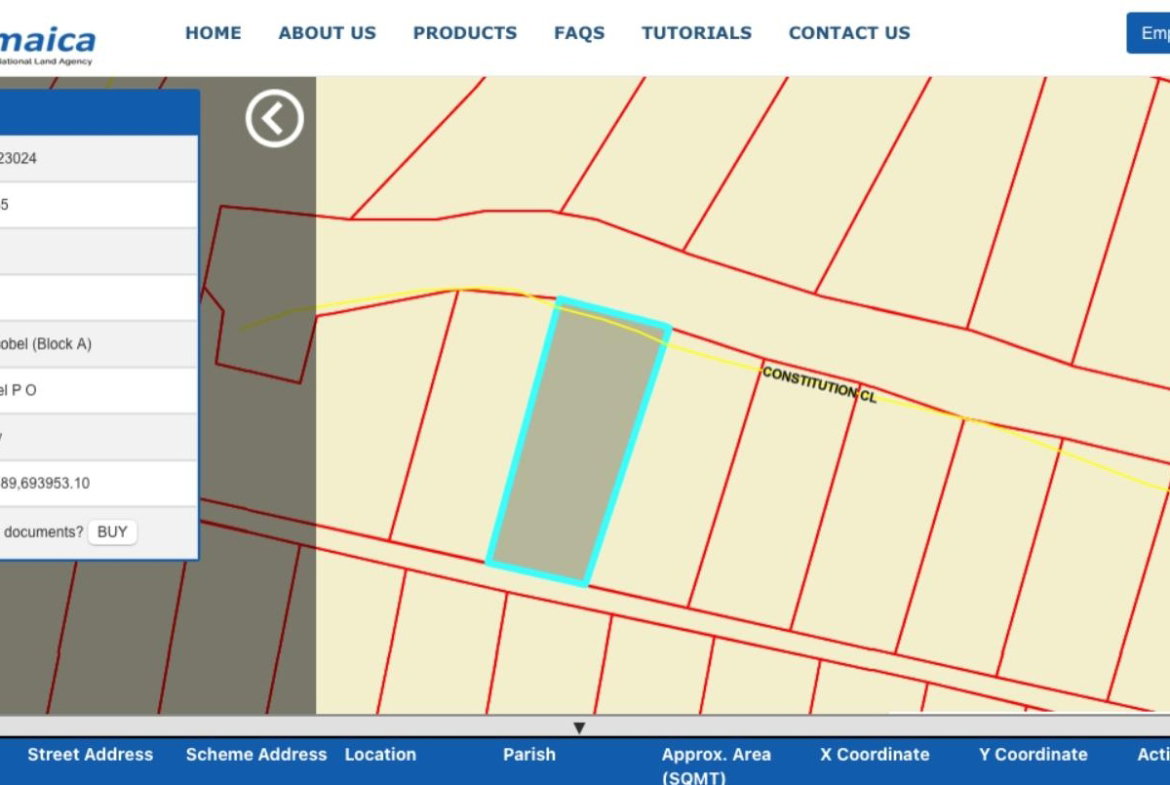1170x785 pixels.
Task: Open the HOME menu item
Action: [x=213, y=32]
